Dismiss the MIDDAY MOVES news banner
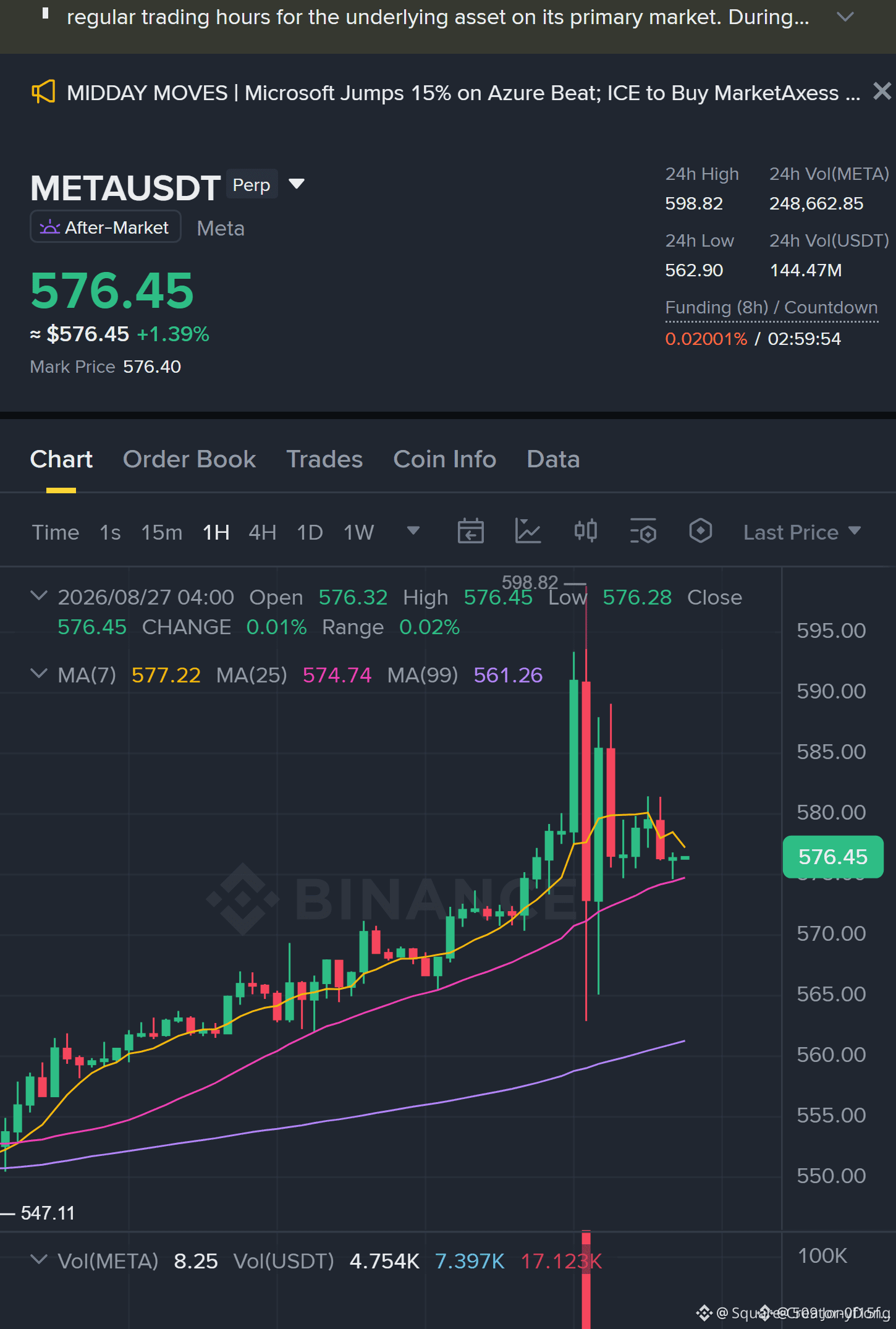This screenshot has height=1329, width=896. (882, 91)
